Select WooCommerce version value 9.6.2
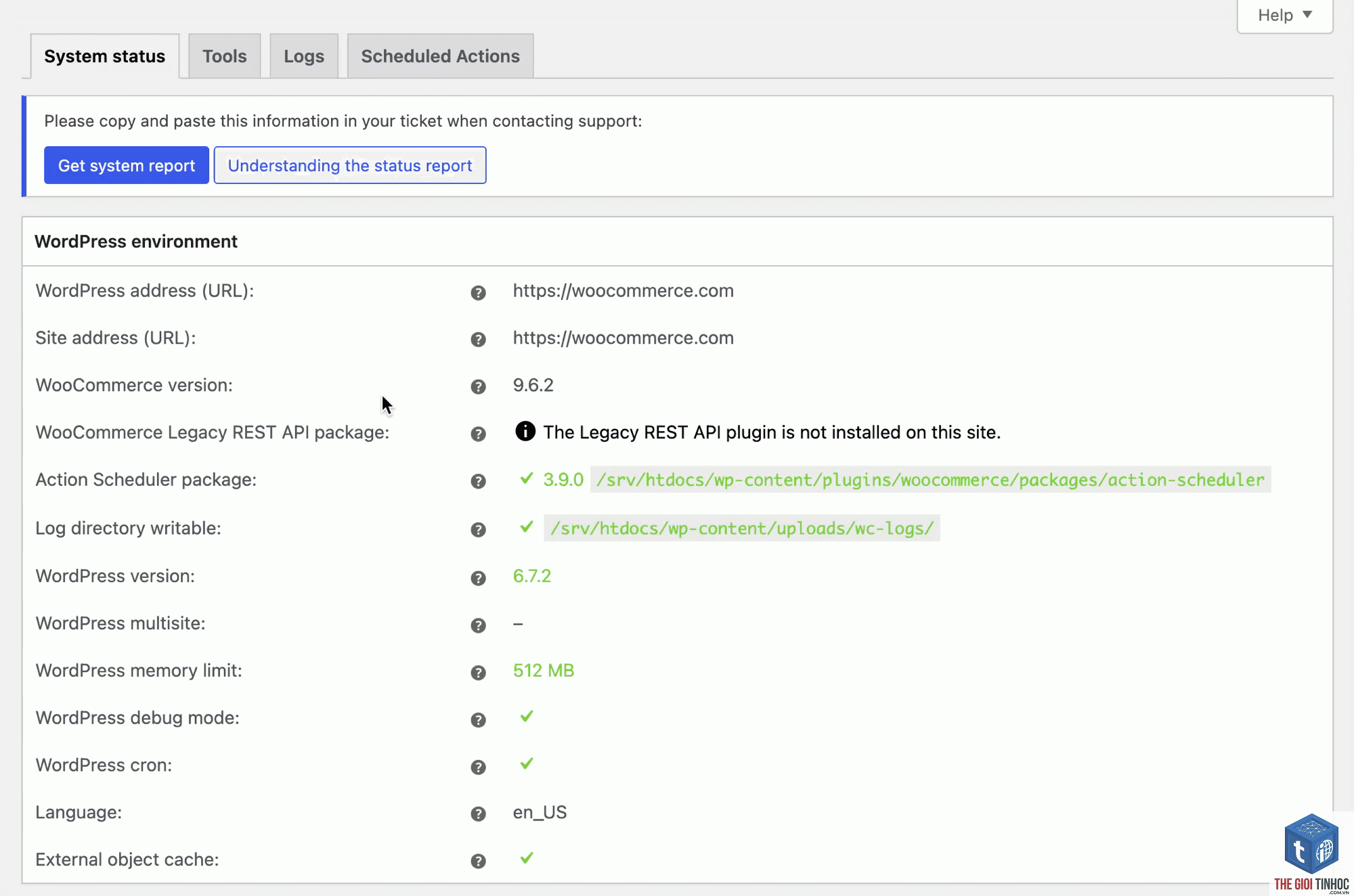Image resolution: width=1354 pixels, height=896 pixels. (533, 385)
